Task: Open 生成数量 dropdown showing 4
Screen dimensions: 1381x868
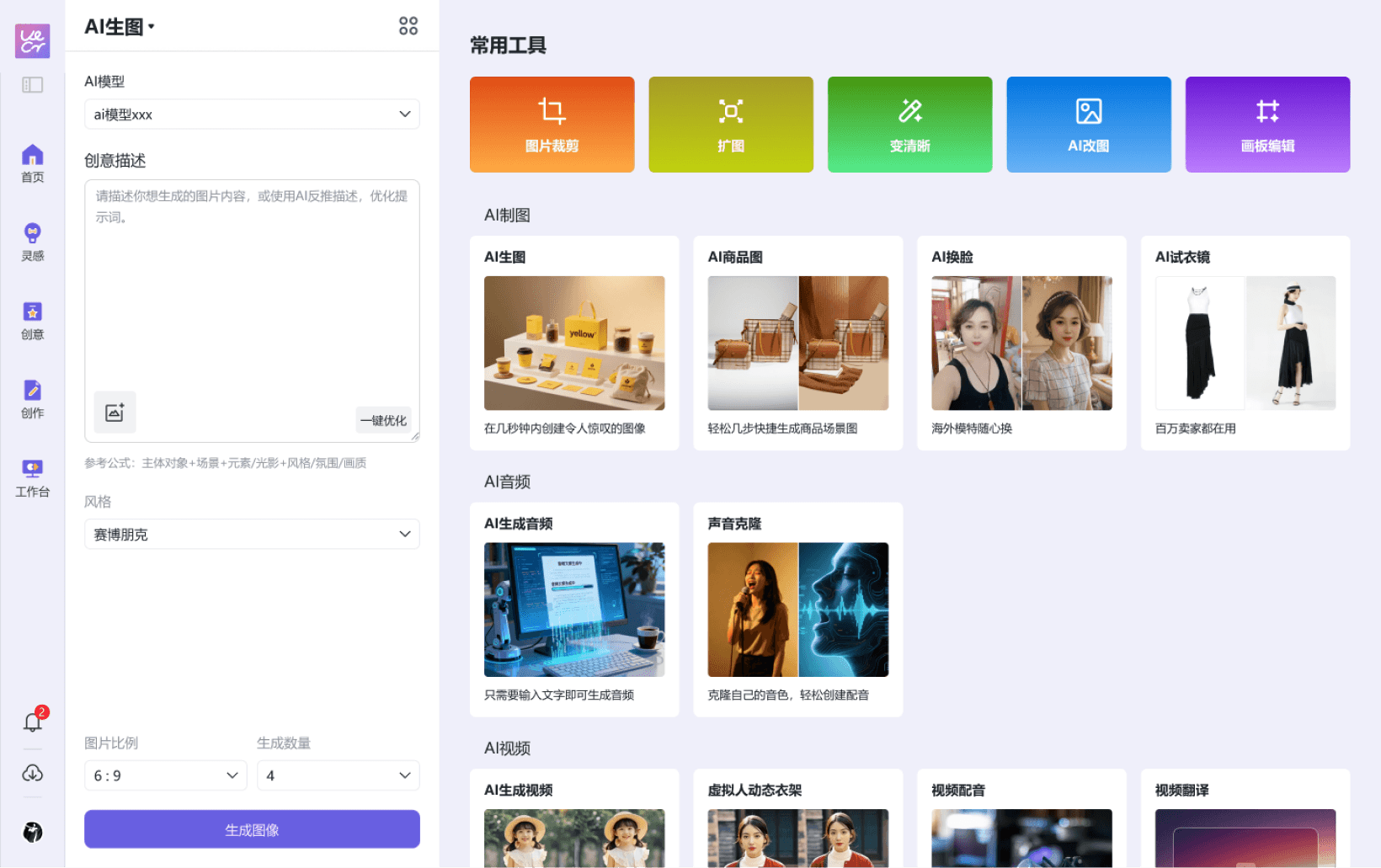Action: click(338, 775)
